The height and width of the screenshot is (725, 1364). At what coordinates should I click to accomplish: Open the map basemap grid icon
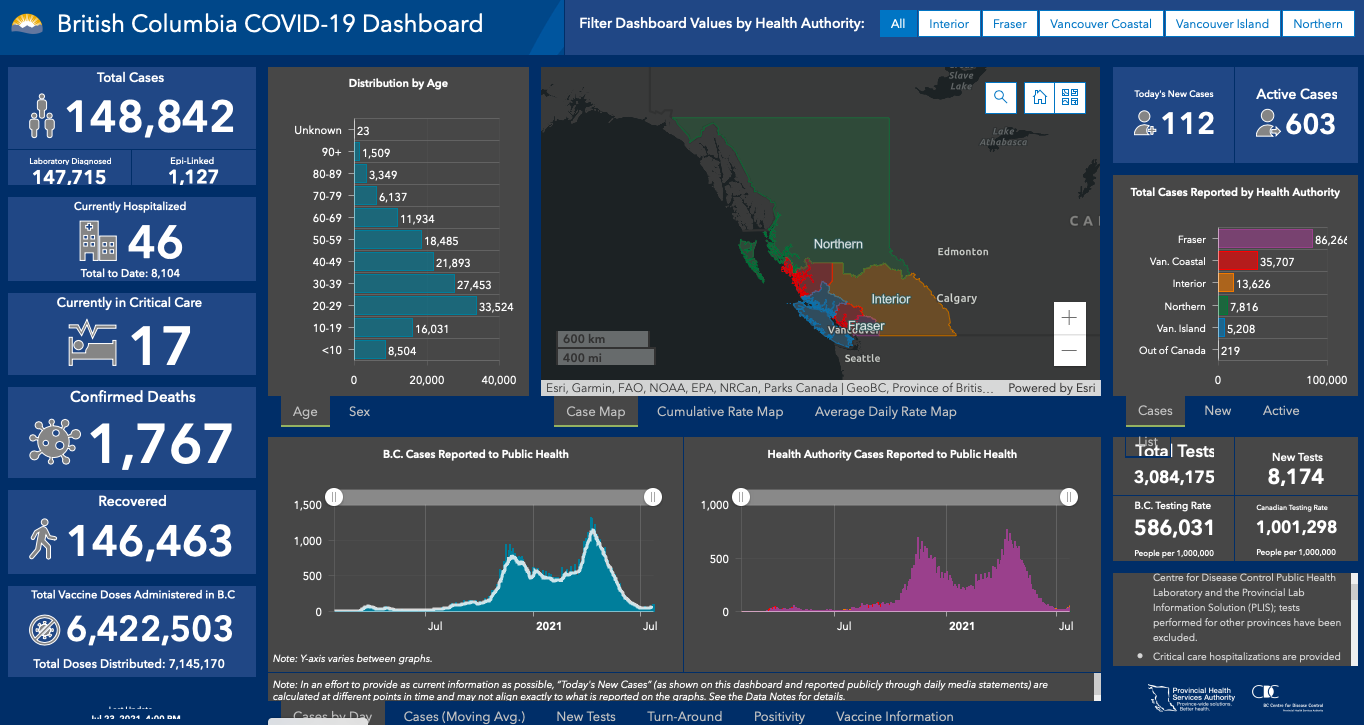[1070, 97]
